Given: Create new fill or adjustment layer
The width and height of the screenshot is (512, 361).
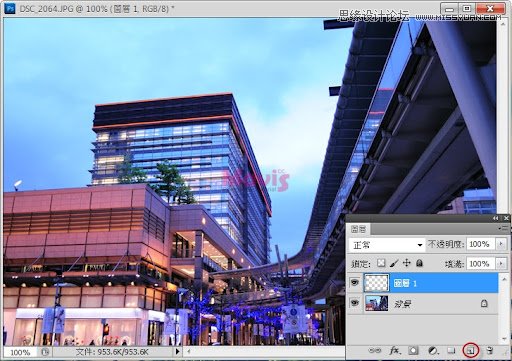Looking at the screenshot, I should (x=433, y=350).
